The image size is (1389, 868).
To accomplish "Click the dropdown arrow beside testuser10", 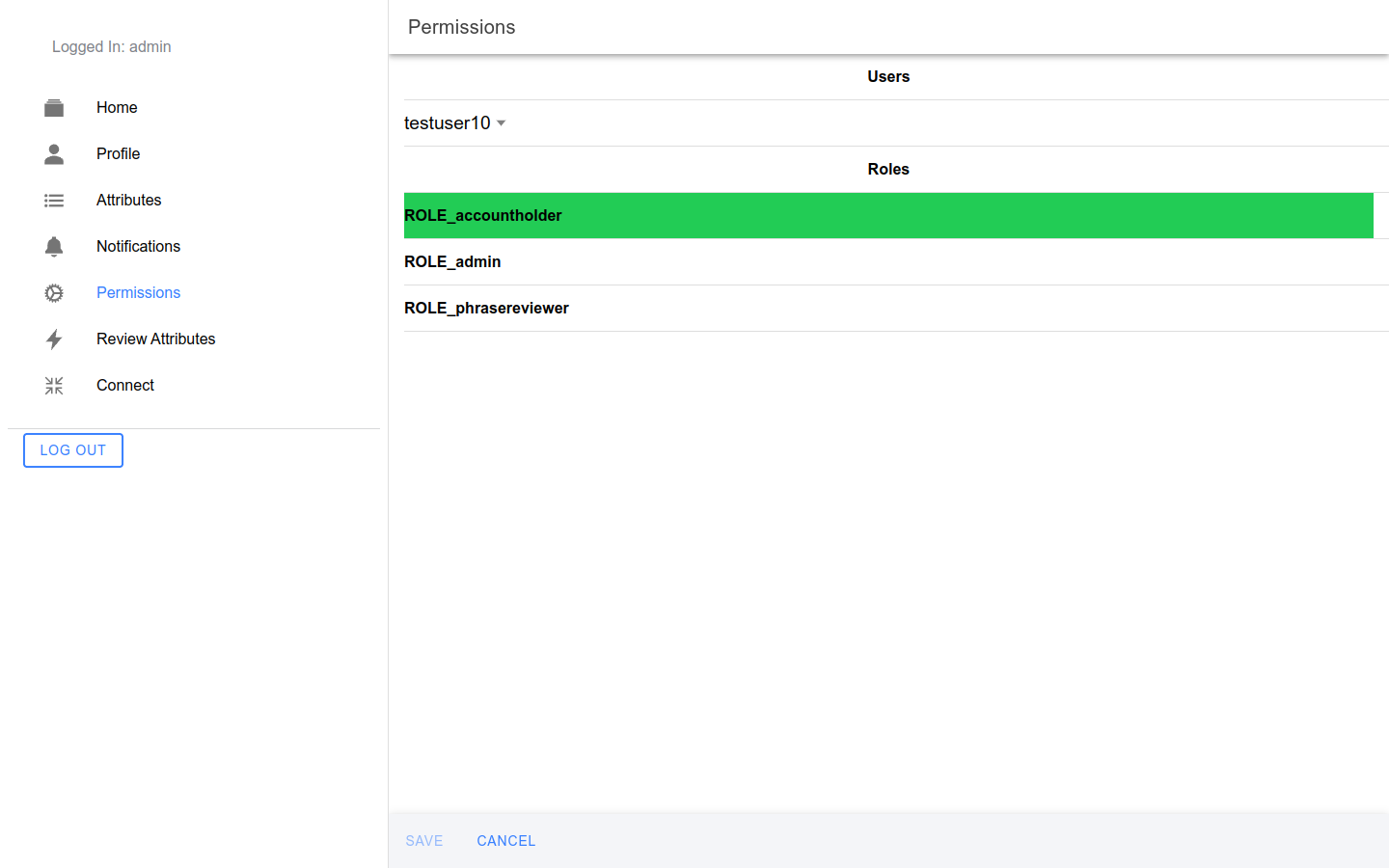I will point(501,123).
